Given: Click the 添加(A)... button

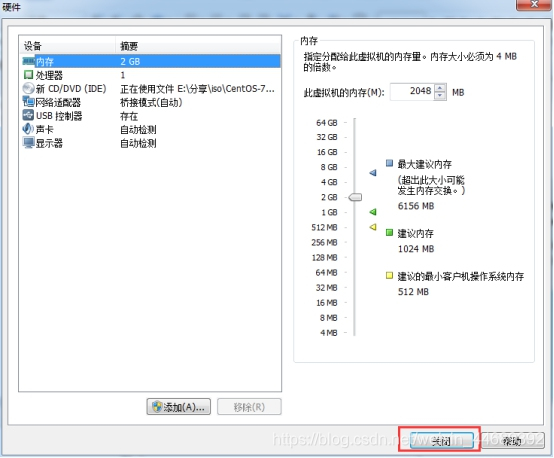Looking at the screenshot, I should pos(178,407).
